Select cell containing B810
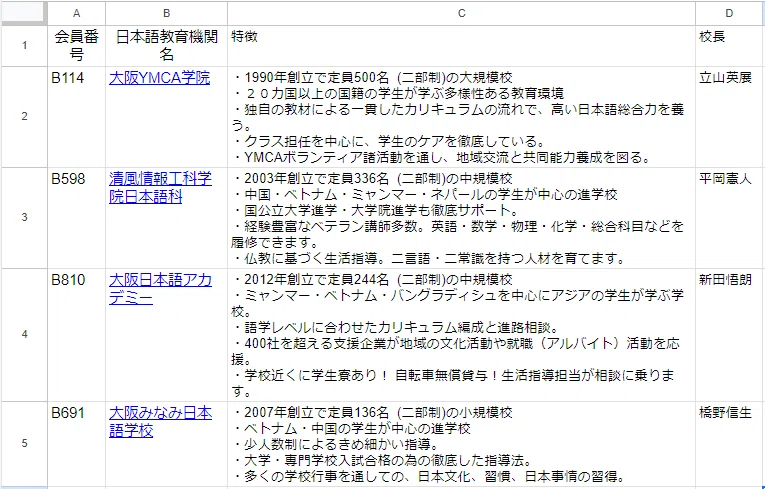The width and height of the screenshot is (765, 489). coord(77,335)
